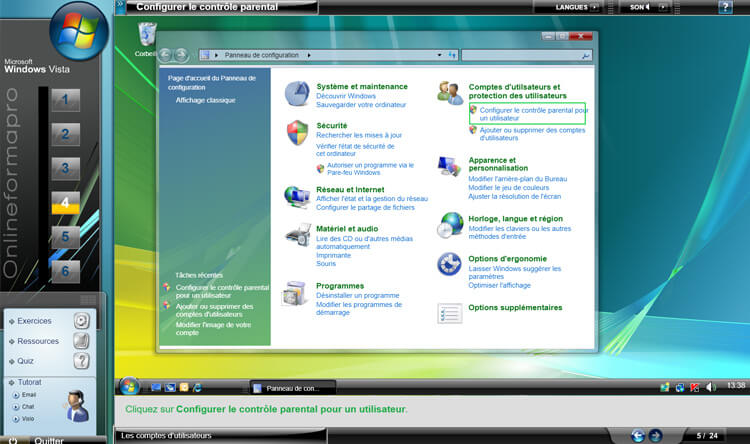Viewport: 750px width, 444px height.
Task: Open the Réseau et Internet icon
Action: pyautogui.click(x=297, y=197)
